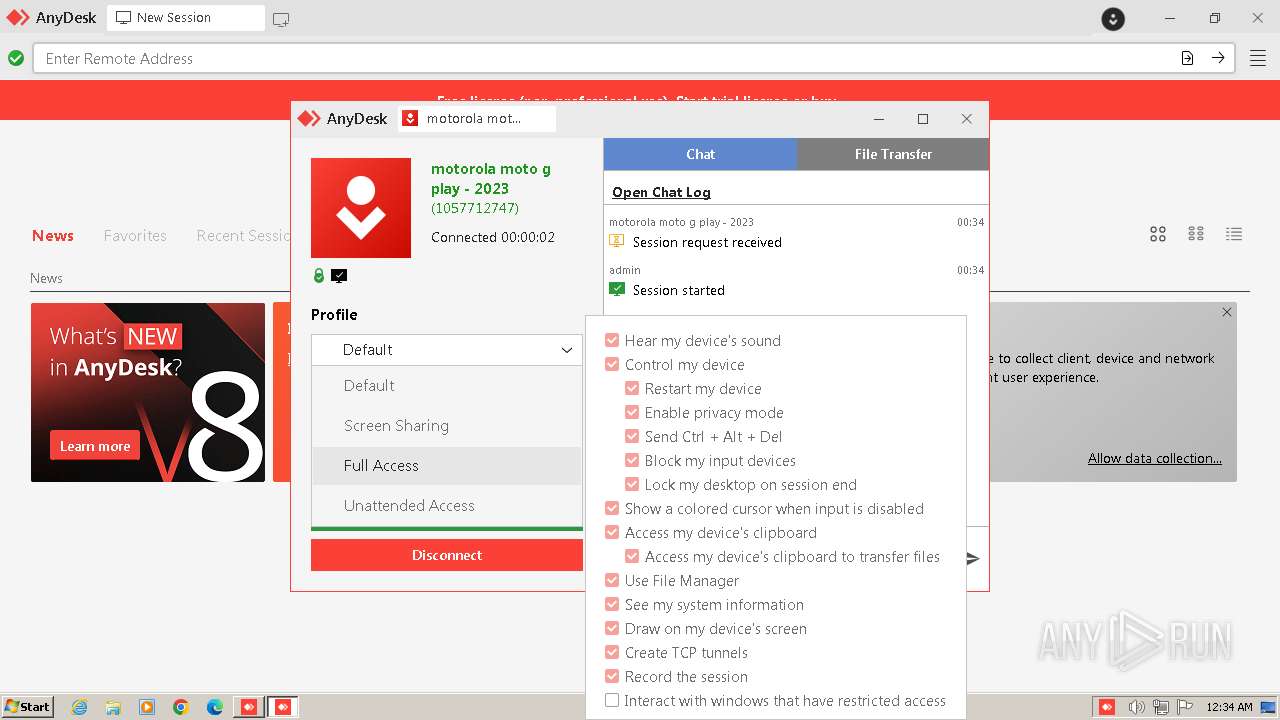Select Unattended Access profile option
Viewport: 1280px width, 720px height.
pyautogui.click(x=447, y=506)
